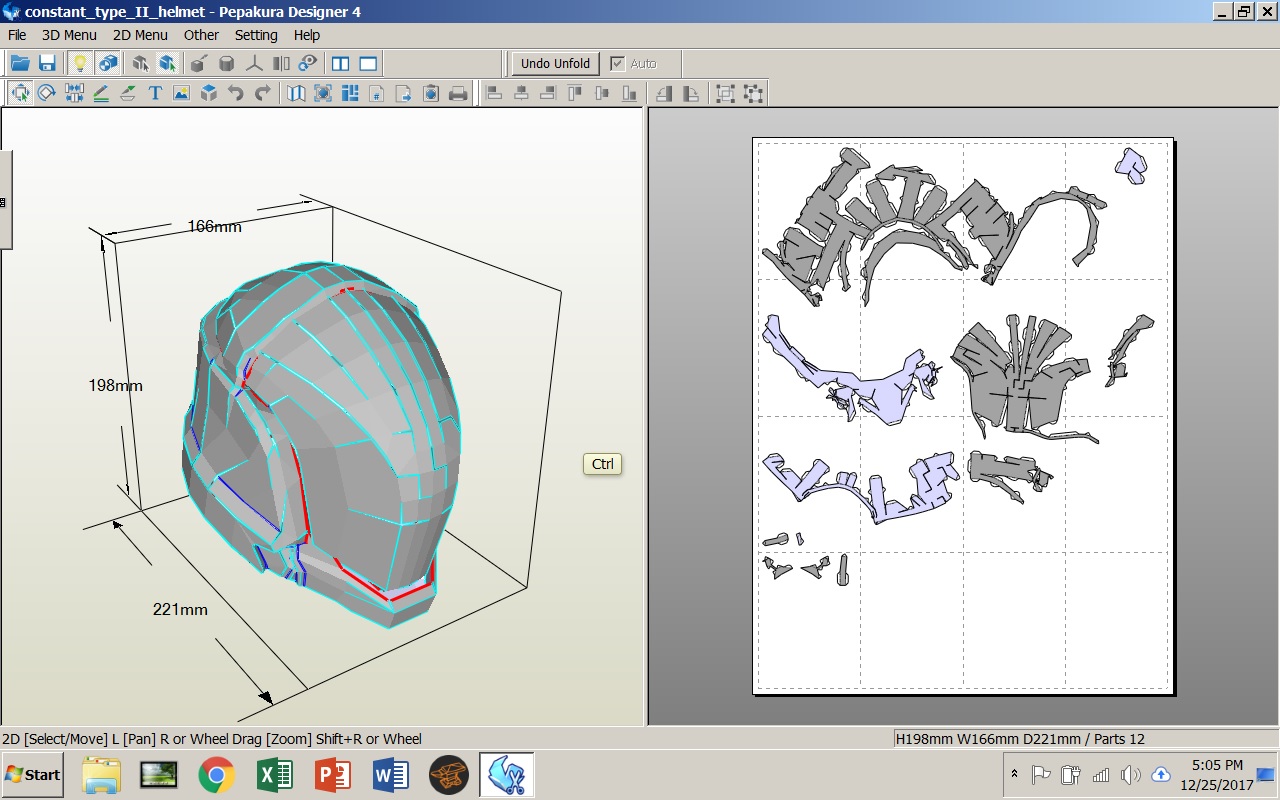This screenshot has height=800, width=1280.
Task: Align selected parts to horizontal center
Action: point(520,93)
